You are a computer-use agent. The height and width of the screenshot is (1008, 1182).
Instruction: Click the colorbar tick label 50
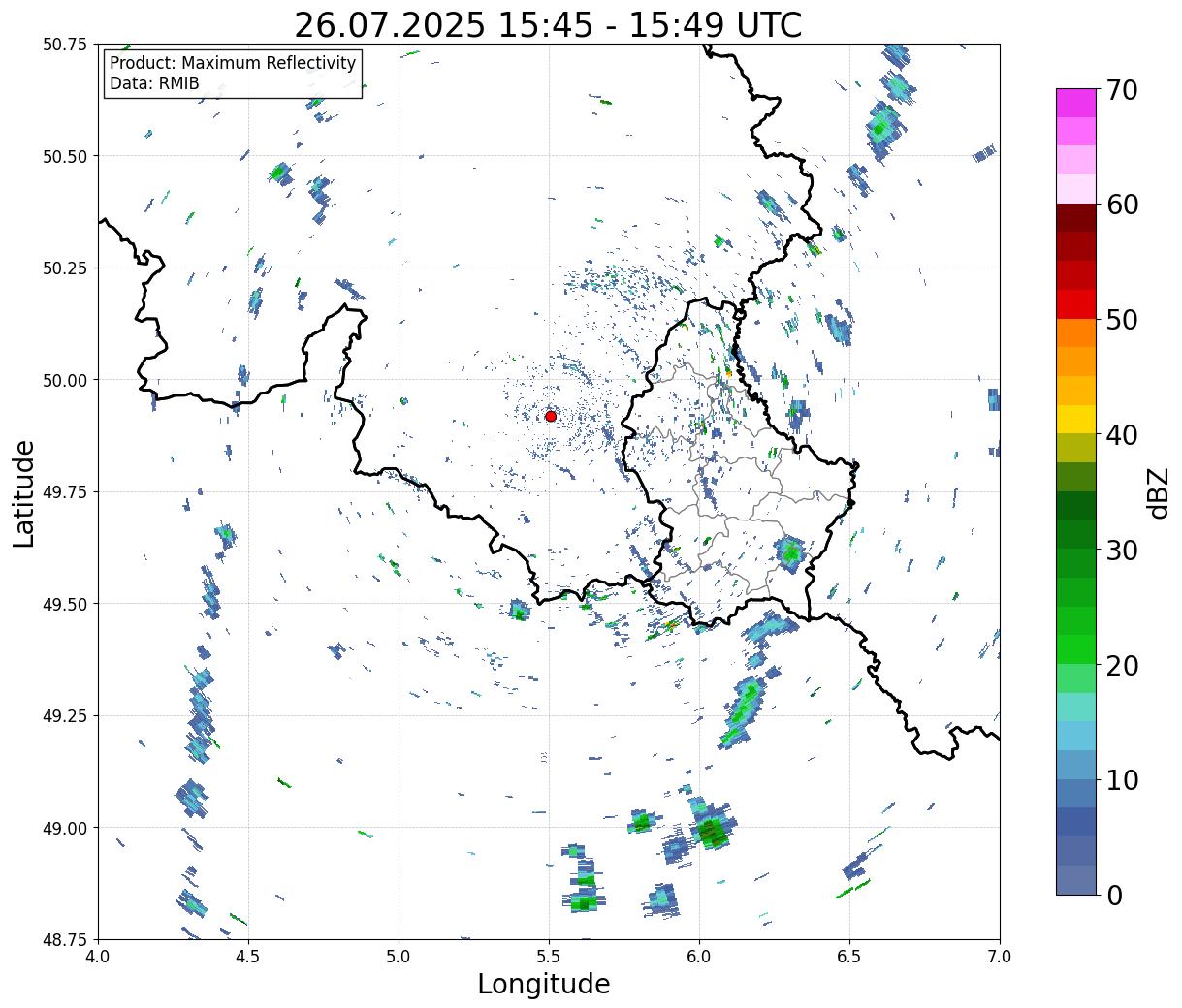pyautogui.click(x=1122, y=320)
